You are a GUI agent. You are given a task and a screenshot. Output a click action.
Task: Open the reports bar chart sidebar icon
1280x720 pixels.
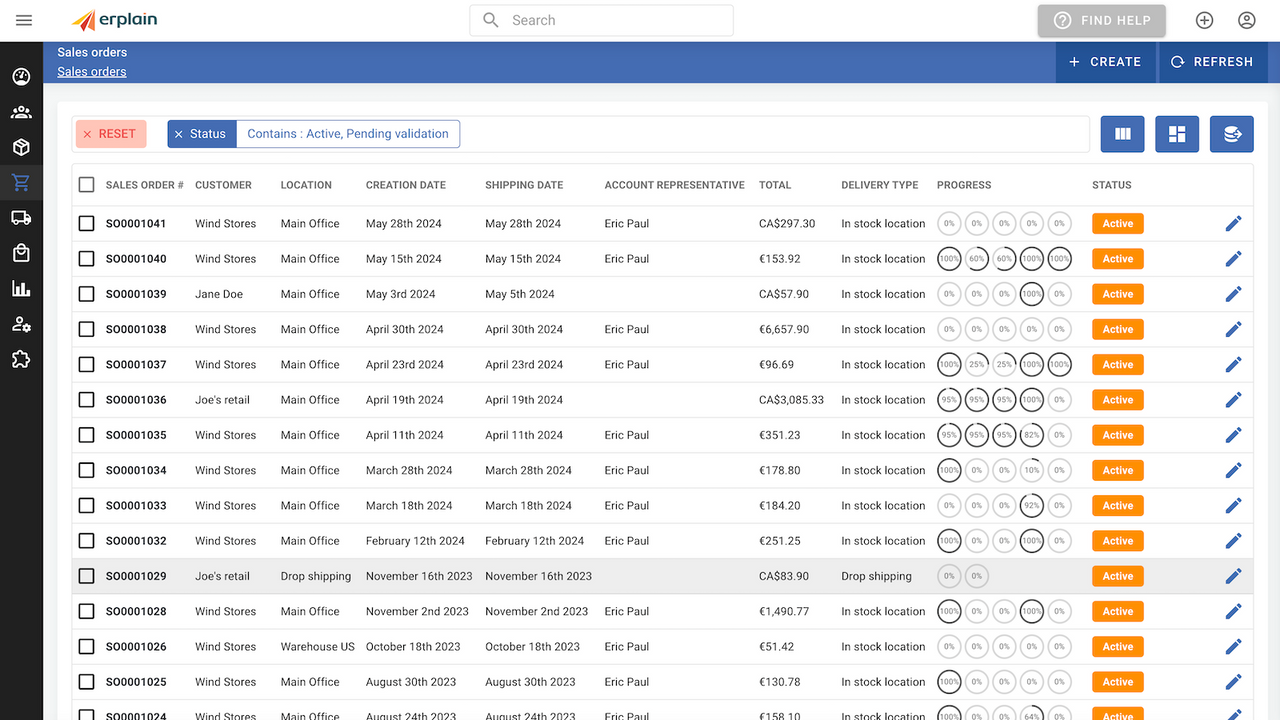(21, 289)
